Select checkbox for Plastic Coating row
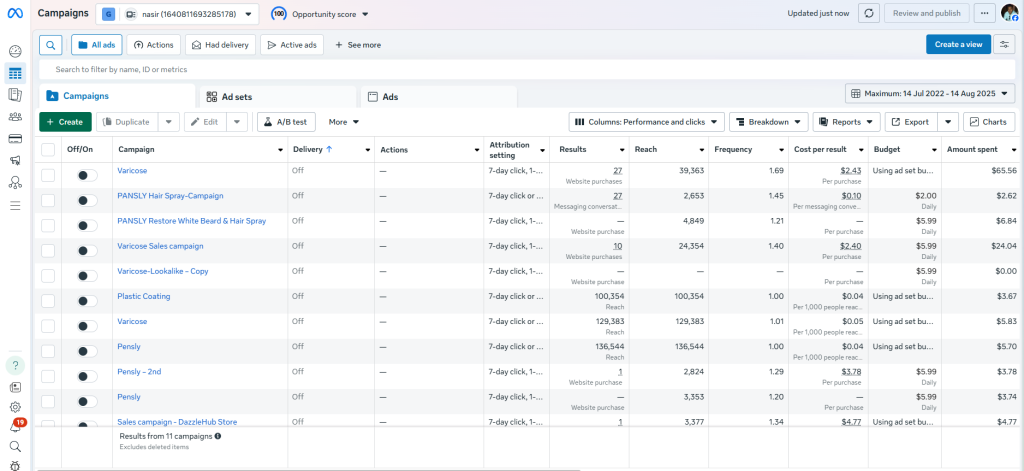1024x471 pixels. pos(48,300)
